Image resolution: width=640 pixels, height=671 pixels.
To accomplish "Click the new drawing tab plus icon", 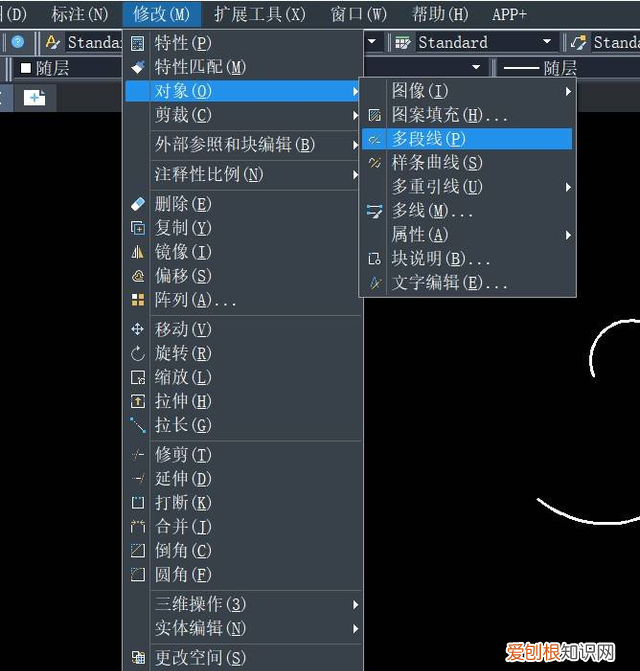I will tap(34, 98).
